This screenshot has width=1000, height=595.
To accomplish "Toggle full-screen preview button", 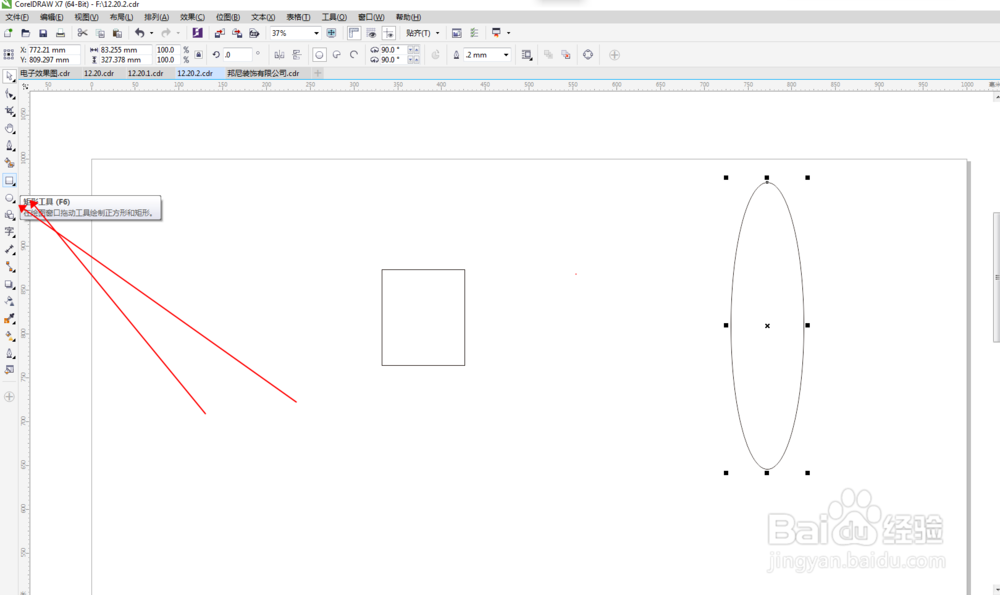I will [331, 33].
